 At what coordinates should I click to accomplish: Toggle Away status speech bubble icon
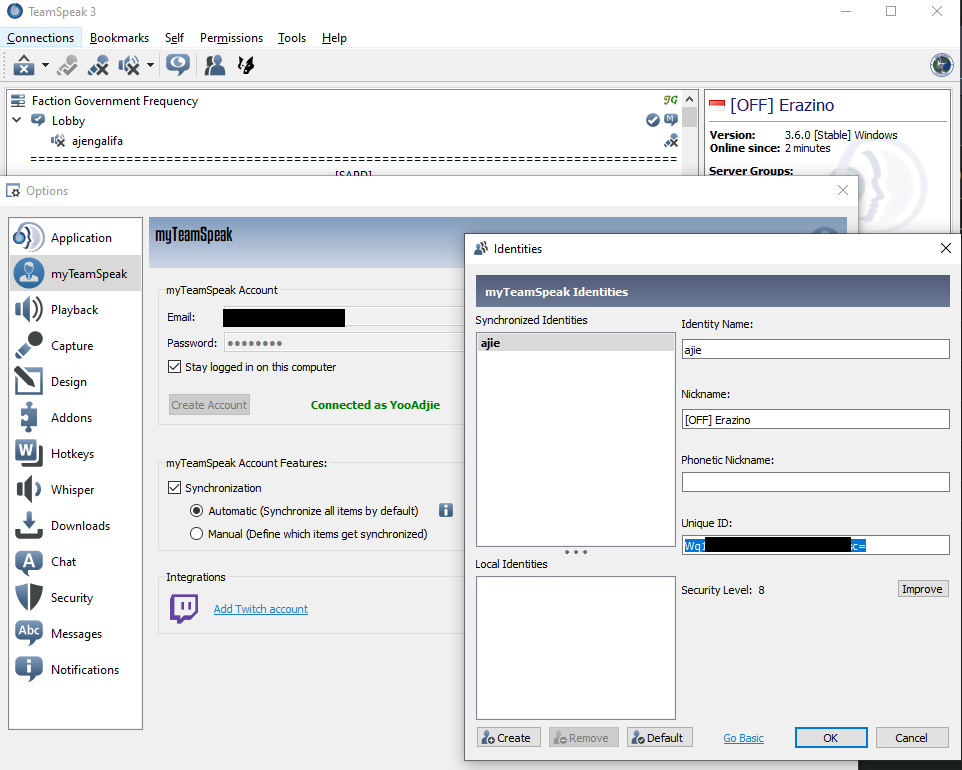pos(178,64)
